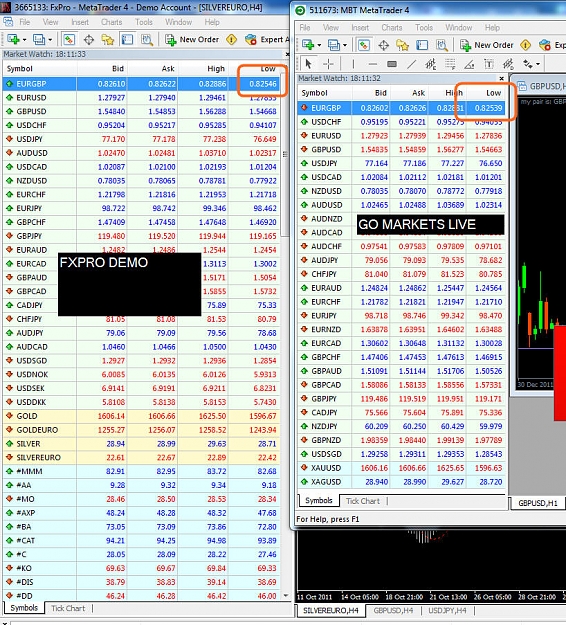Image resolution: width=566 pixels, height=625 pixels.
Task: Select GBPNZD row in MBT Market Watch
Action: (x=401, y=440)
